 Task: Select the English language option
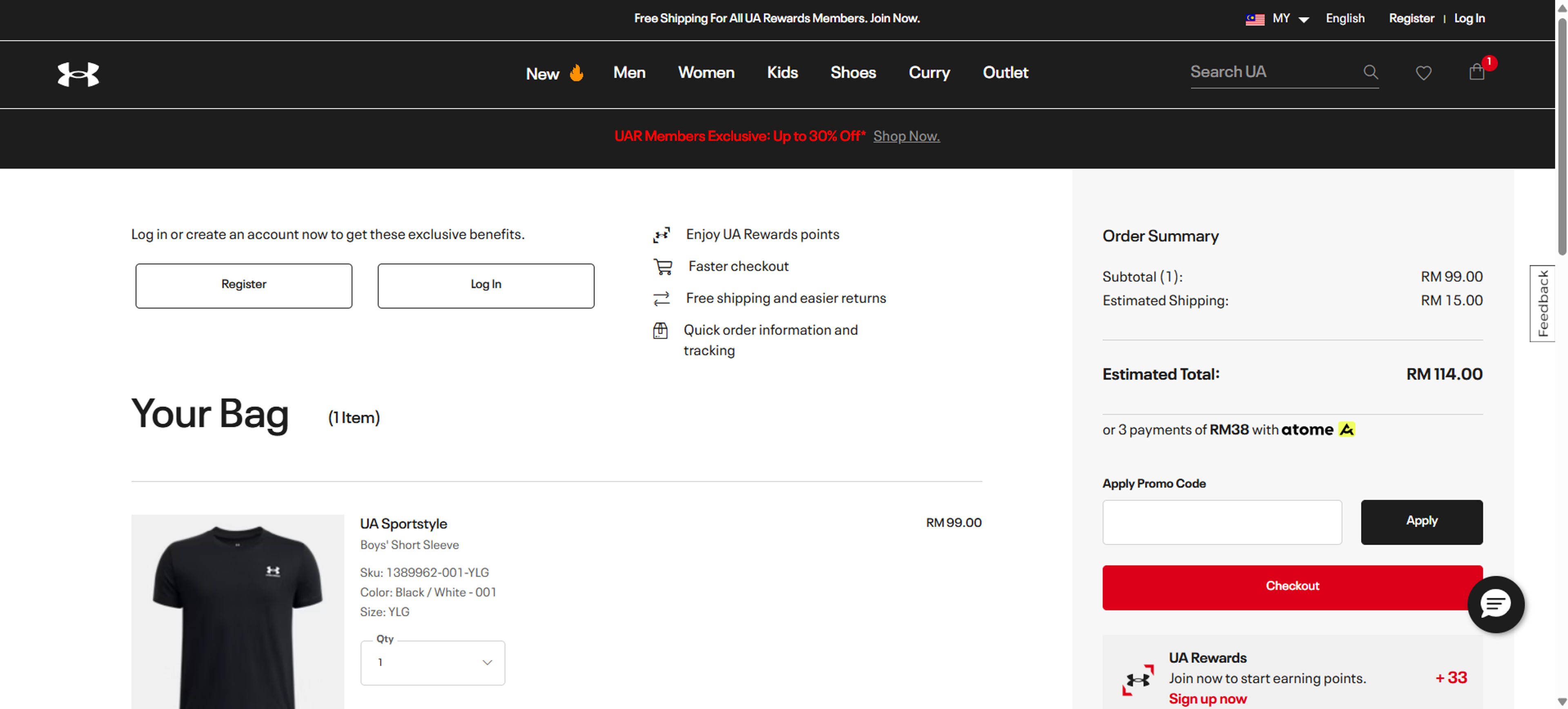(1345, 18)
